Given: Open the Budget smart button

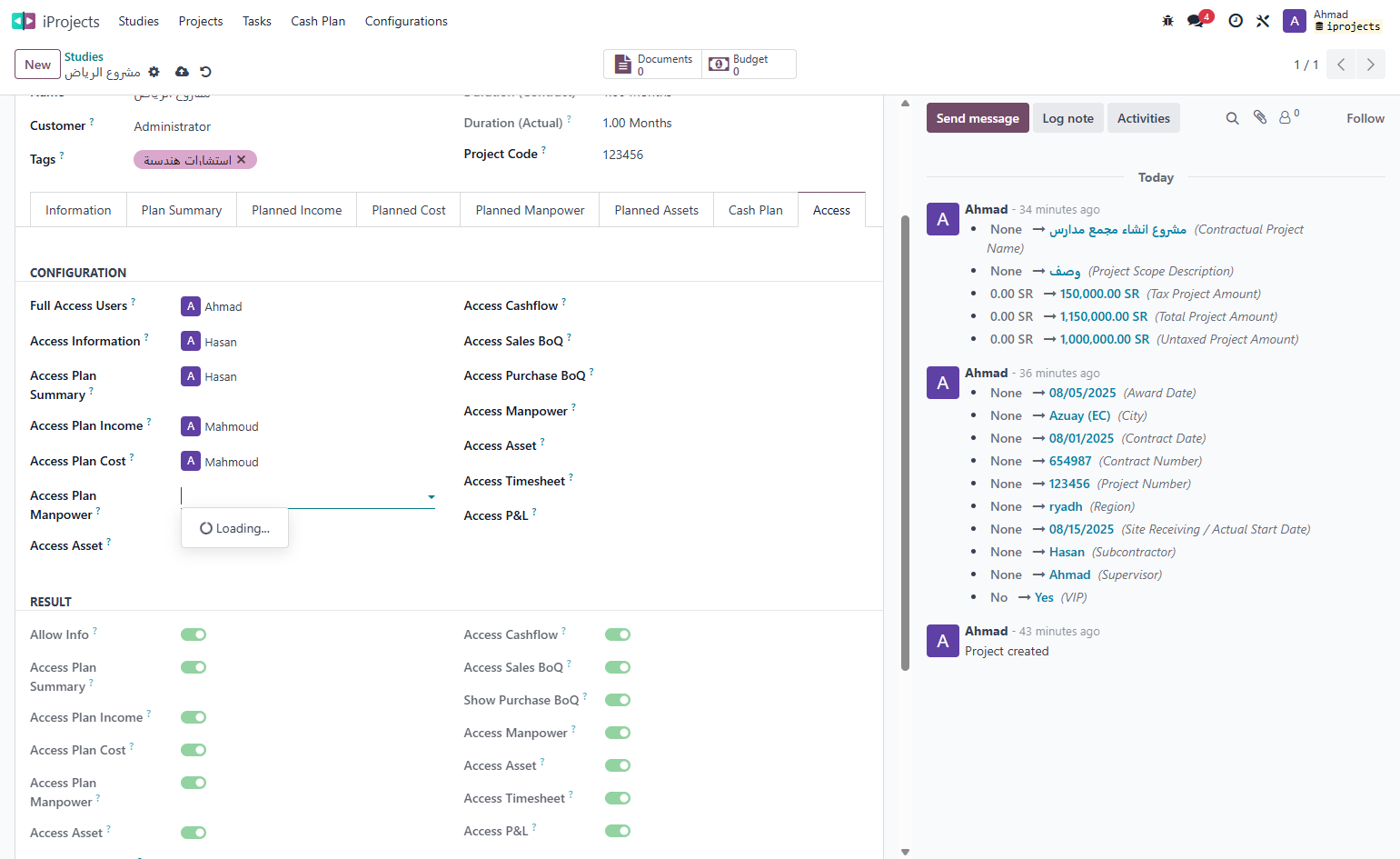Looking at the screenshot, I should 749,65.
